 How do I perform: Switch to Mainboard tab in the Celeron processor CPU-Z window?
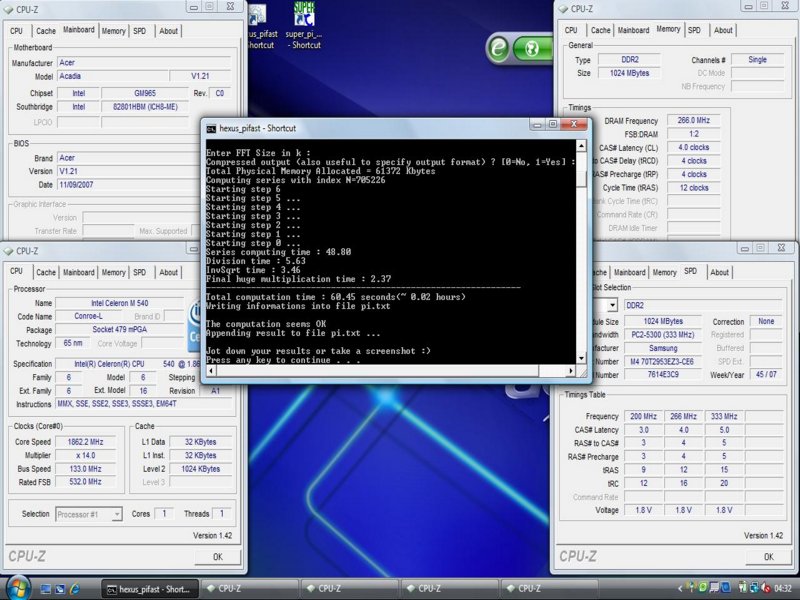click(79, 272)
